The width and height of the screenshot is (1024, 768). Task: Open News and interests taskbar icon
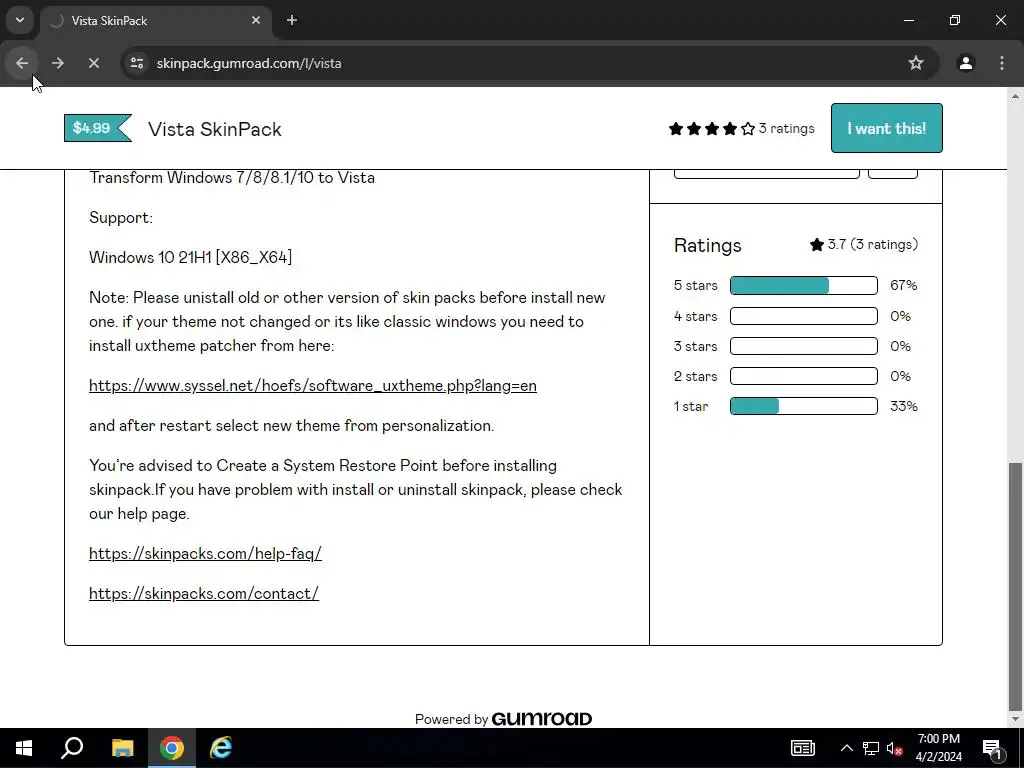point(803,748)
